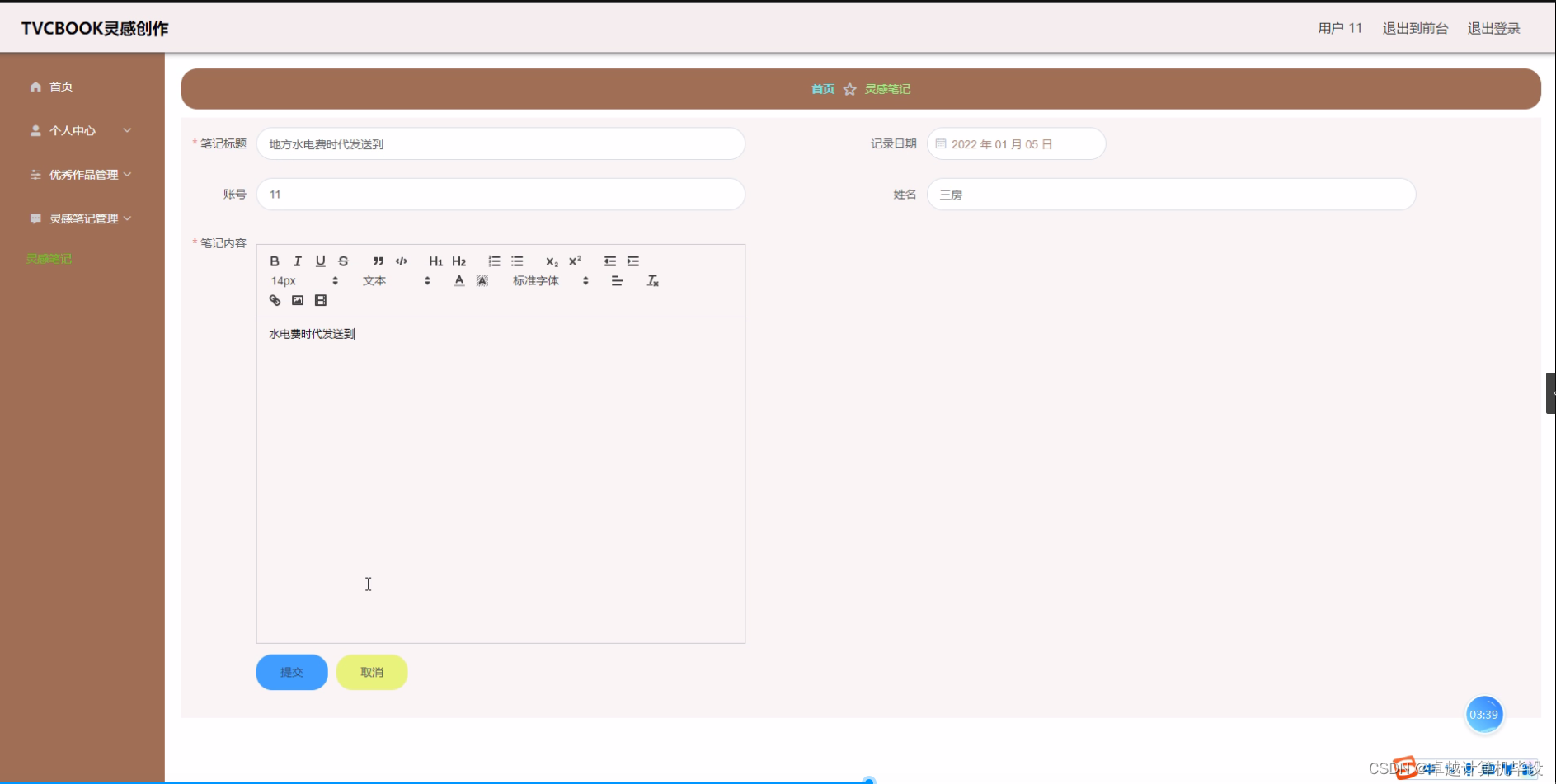Toggle underline formatting in the editor

(x=321, y=261)
